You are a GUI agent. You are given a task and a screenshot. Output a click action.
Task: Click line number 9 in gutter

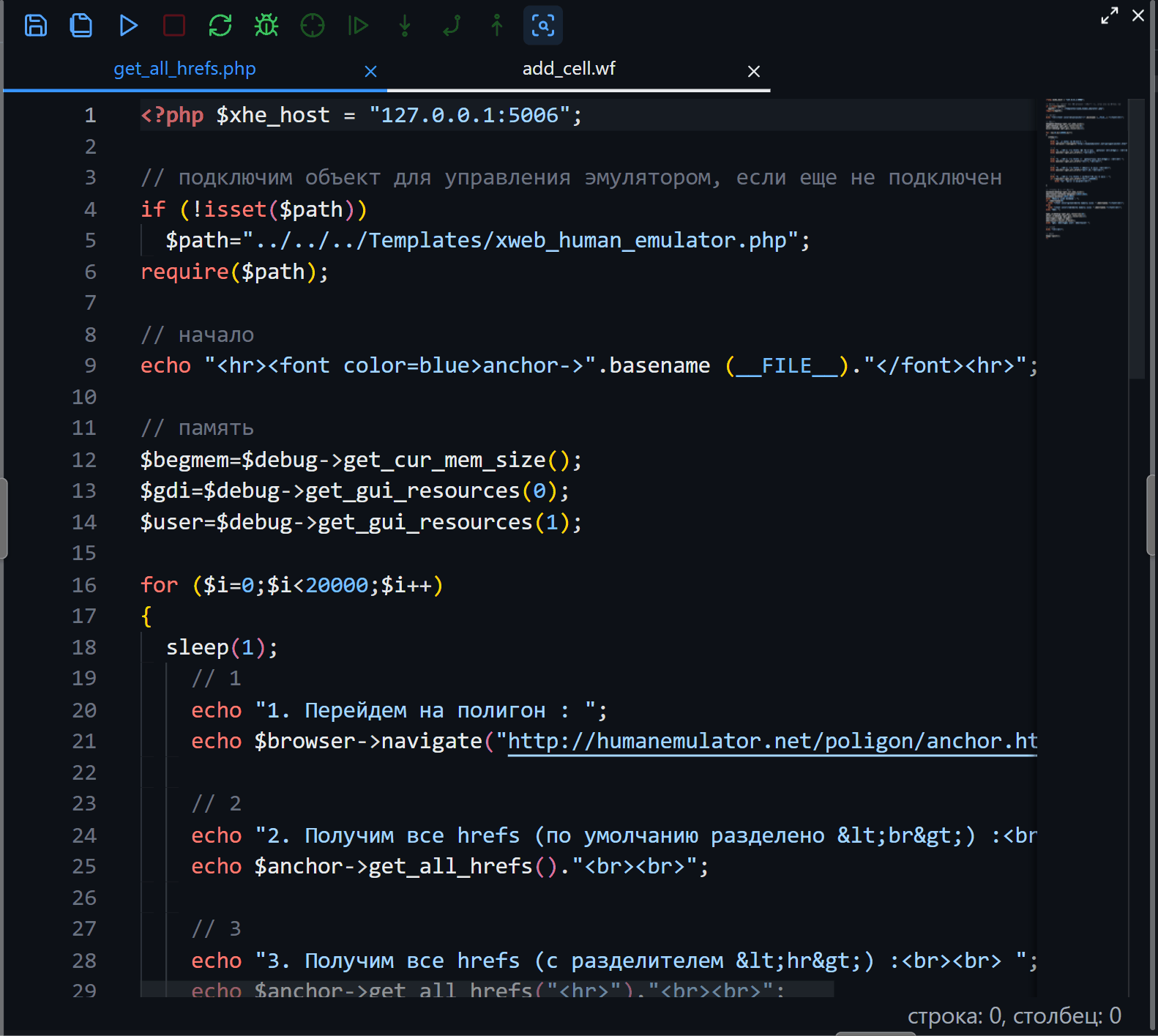click(x=90, y=365)
